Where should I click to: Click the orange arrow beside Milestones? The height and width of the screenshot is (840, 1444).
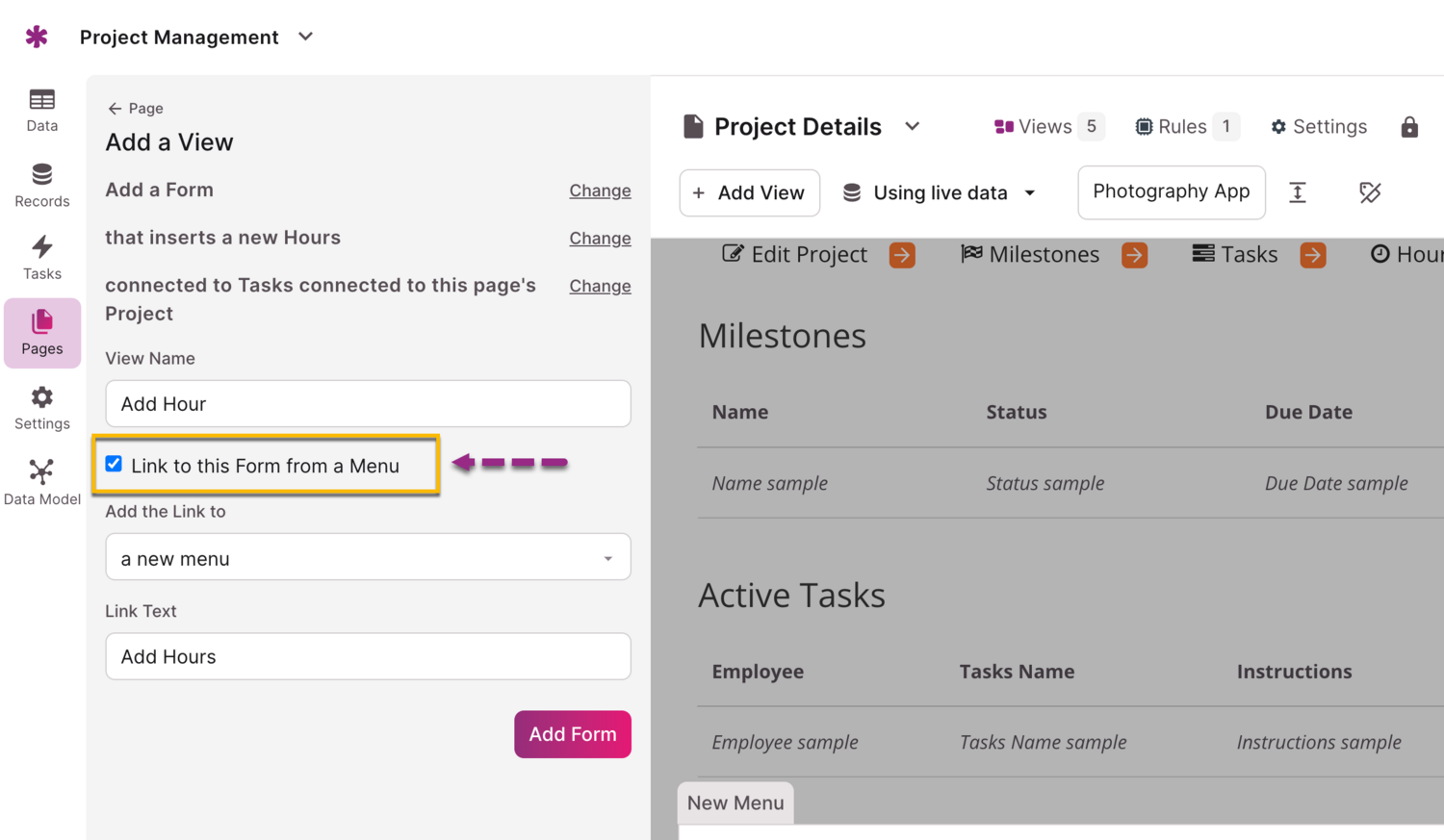1134,255
